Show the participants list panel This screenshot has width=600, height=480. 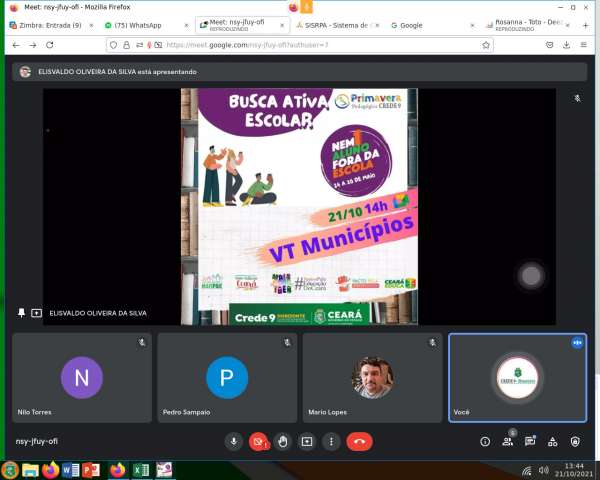(x=508, y=441)
